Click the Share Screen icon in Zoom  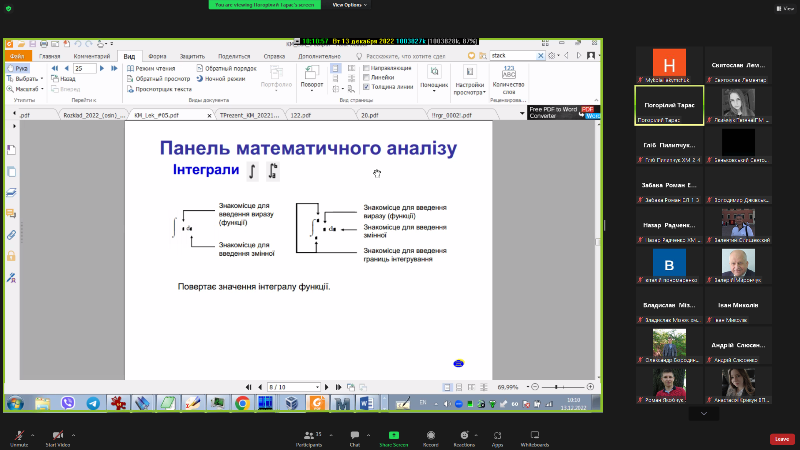[x=393, y=435]
